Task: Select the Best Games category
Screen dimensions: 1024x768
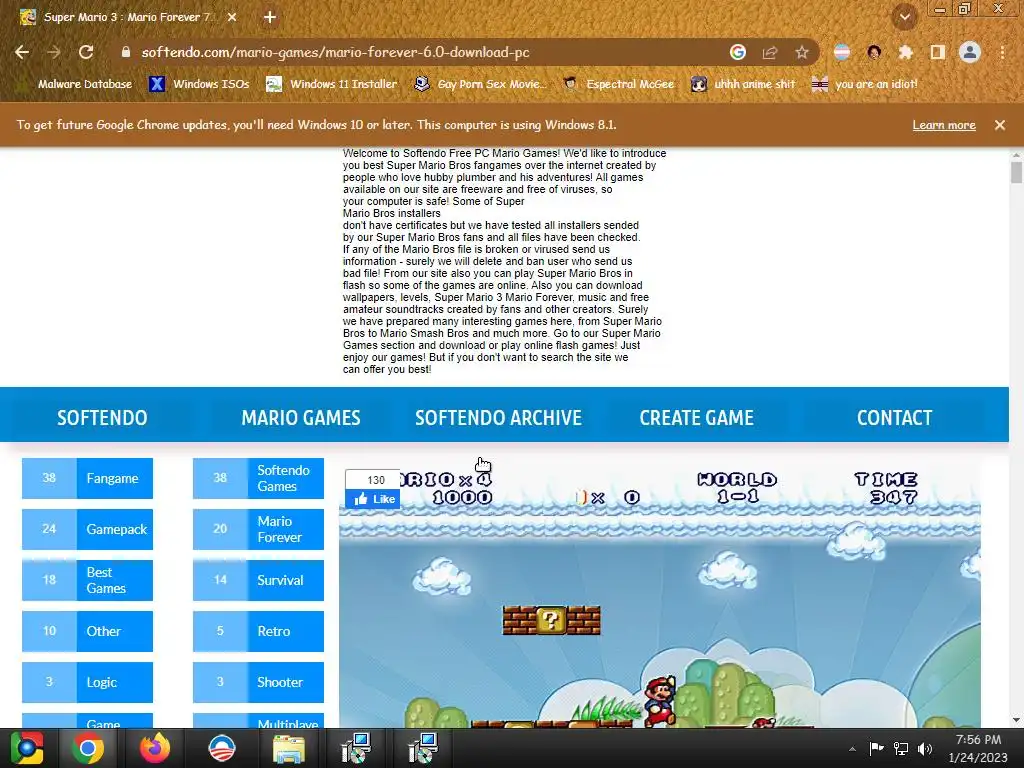Action: click(88, 580)
